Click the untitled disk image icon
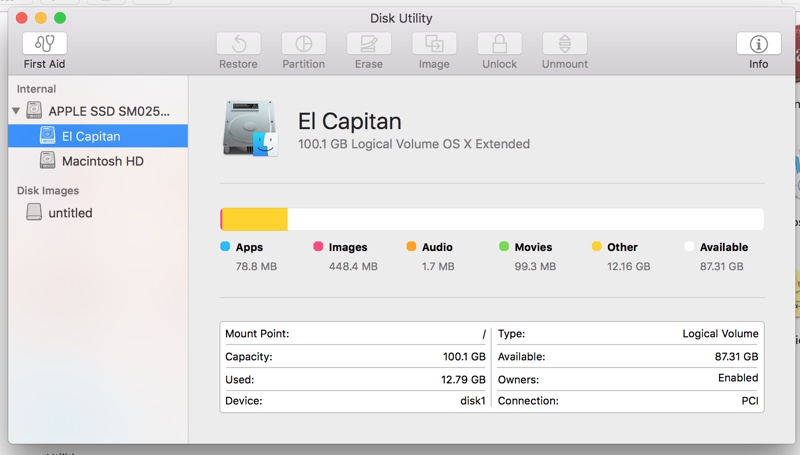The height and width of the screenshot is (455, 800). (x=34, y=212)
